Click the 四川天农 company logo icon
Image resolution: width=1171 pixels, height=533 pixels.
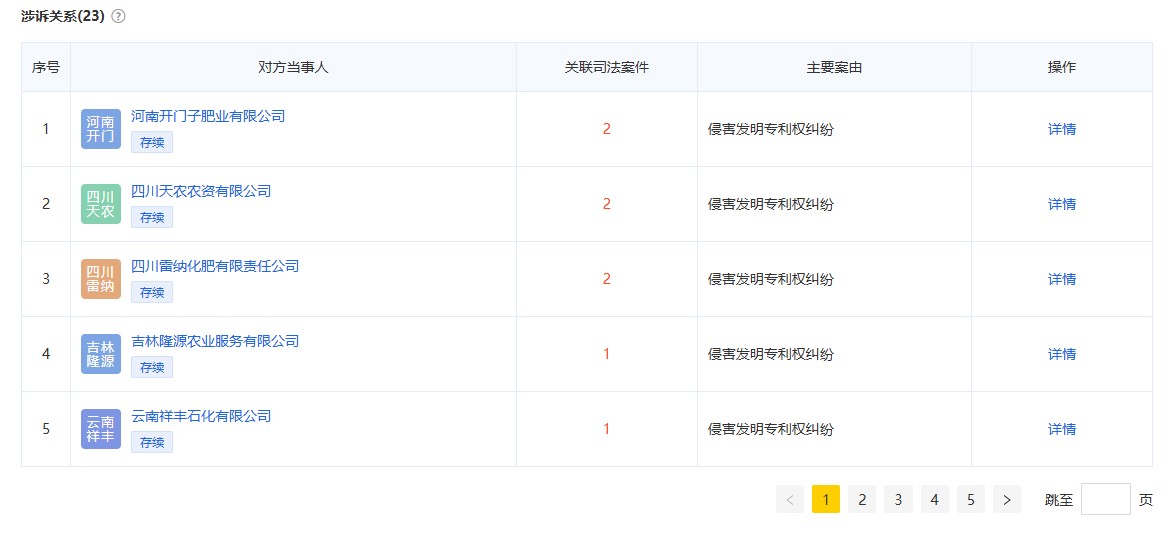point(100,204)
